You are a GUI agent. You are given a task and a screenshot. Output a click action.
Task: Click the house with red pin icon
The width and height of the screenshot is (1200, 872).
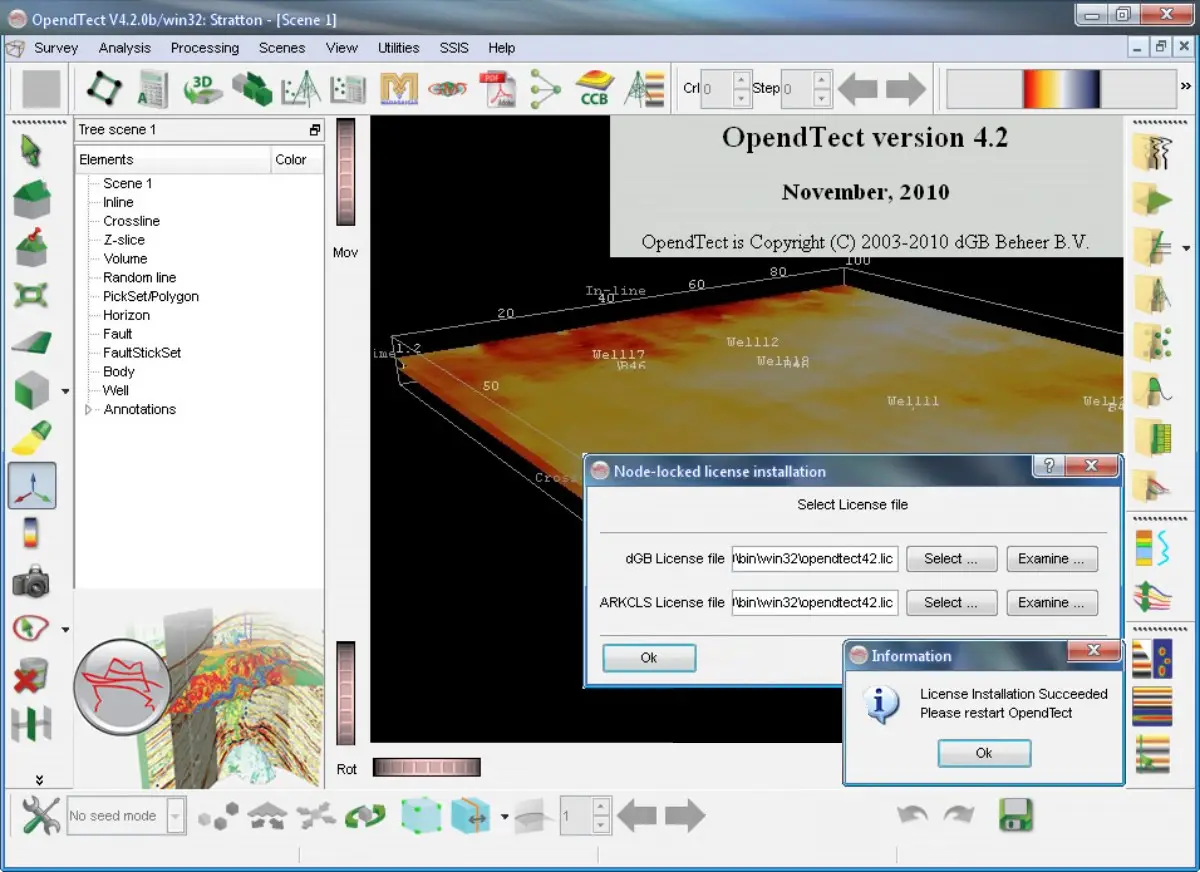click(32, 246)
